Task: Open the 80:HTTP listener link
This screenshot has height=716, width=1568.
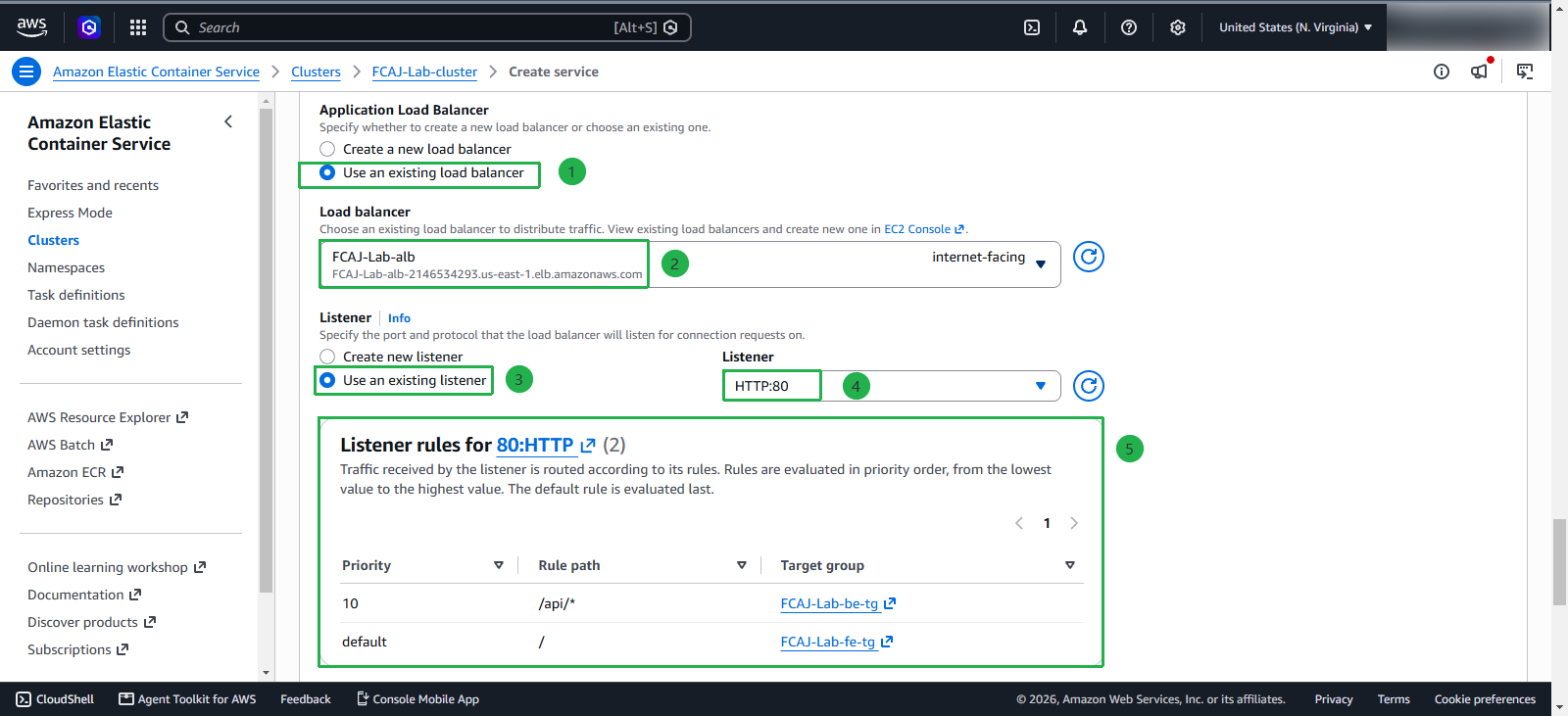Action: [x=546, y=445]
